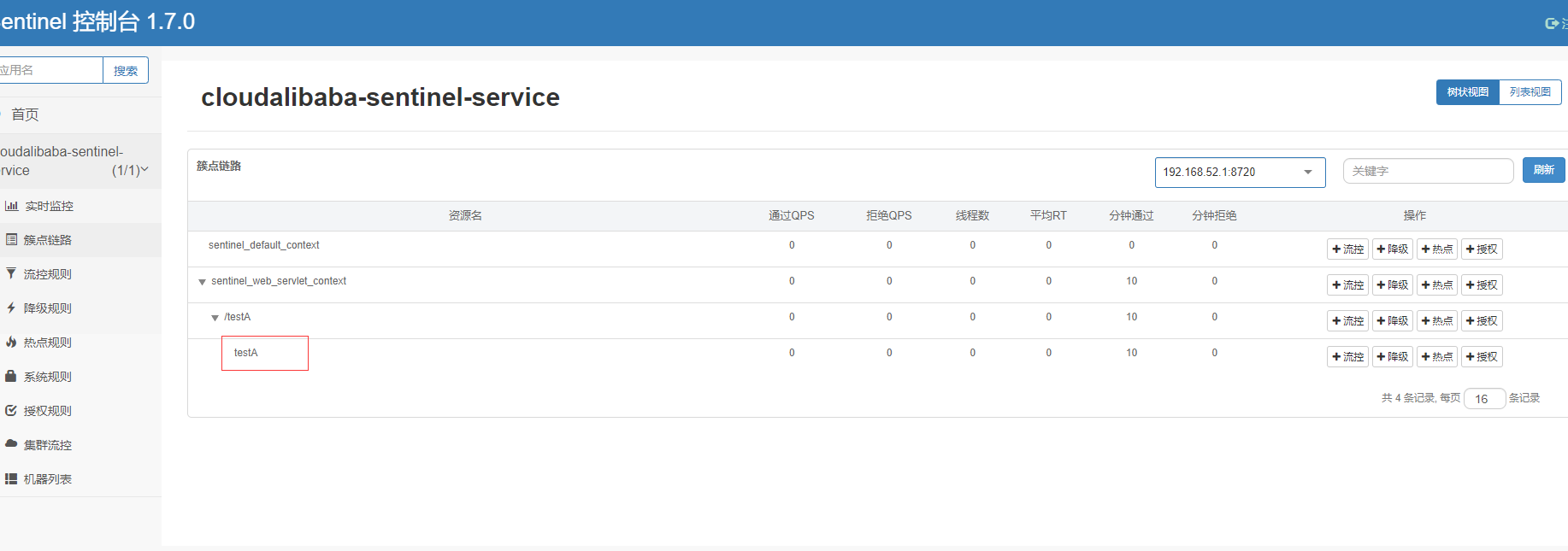Viewport: 1568px width, 551px height.
Task: Switch to 列表视图 tab
Action: click(x=1530, y=92)
